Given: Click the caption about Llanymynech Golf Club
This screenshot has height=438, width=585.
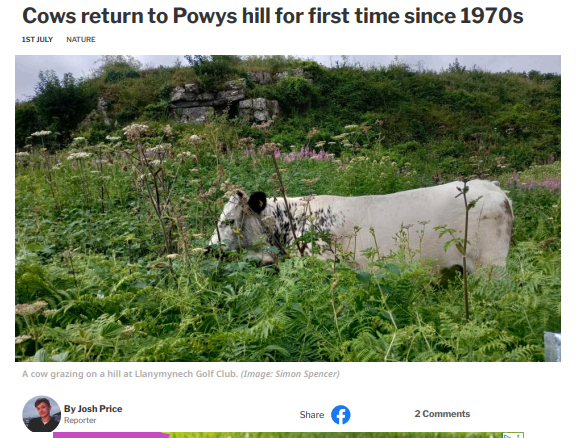Looking at the screenshot, I should tap(130, 373).
